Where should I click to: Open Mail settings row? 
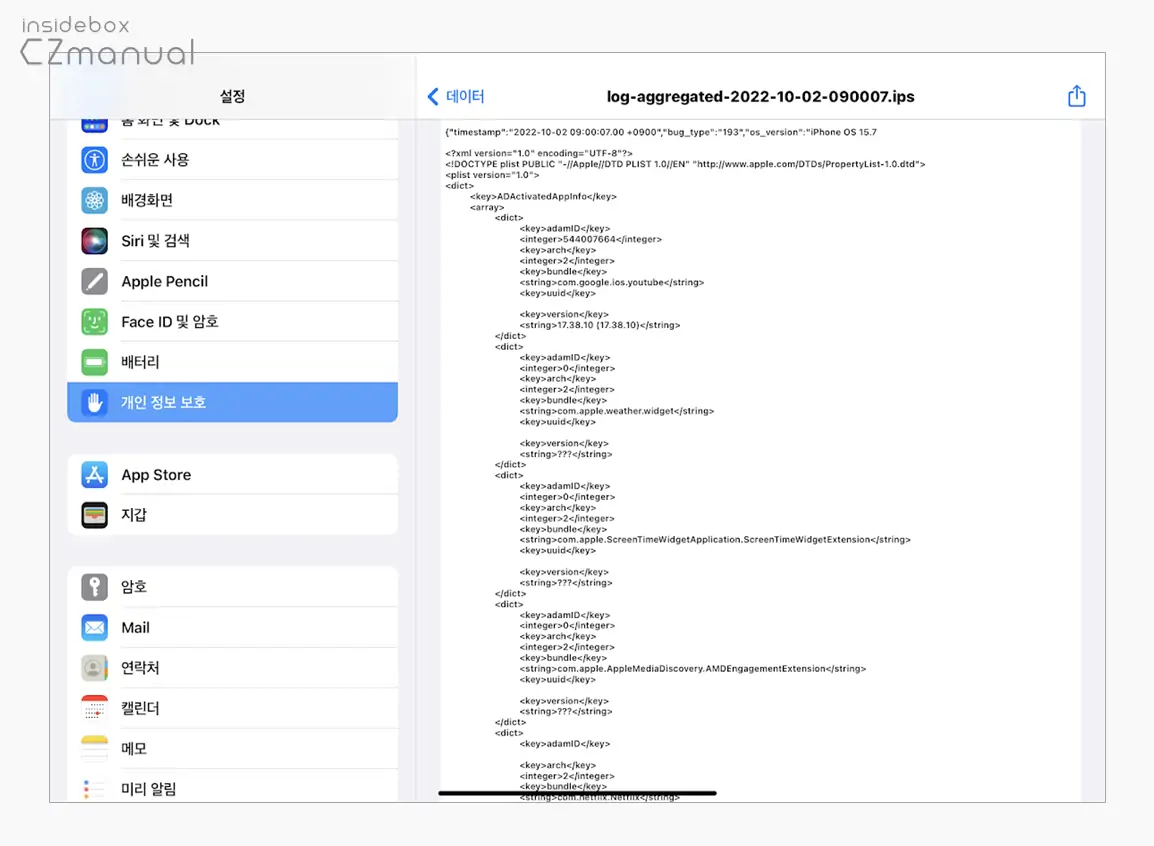tap(233, 628)
